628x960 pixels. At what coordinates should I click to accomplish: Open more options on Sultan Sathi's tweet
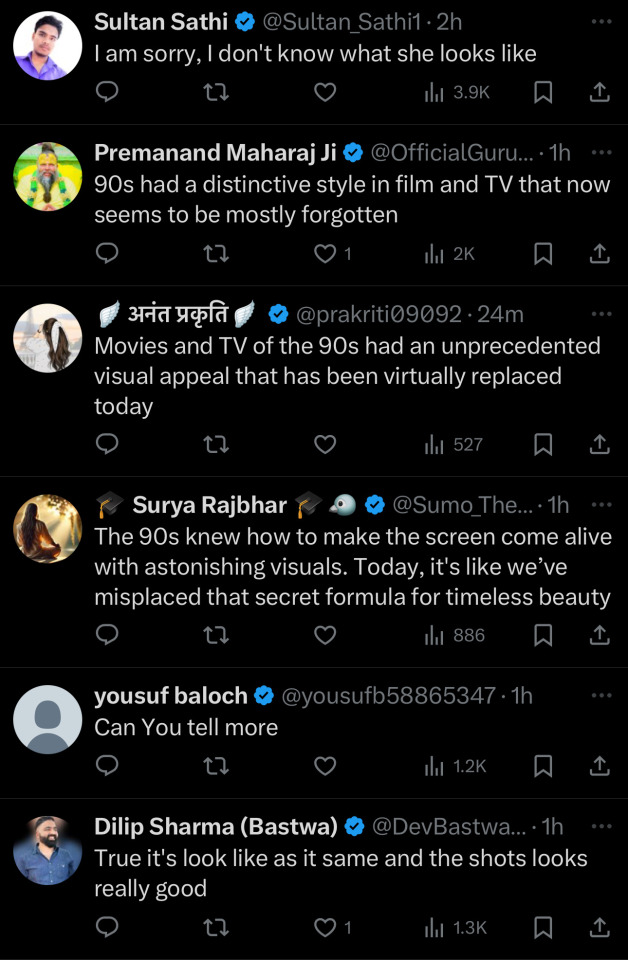pyautogui.click(x=601, y=20)
